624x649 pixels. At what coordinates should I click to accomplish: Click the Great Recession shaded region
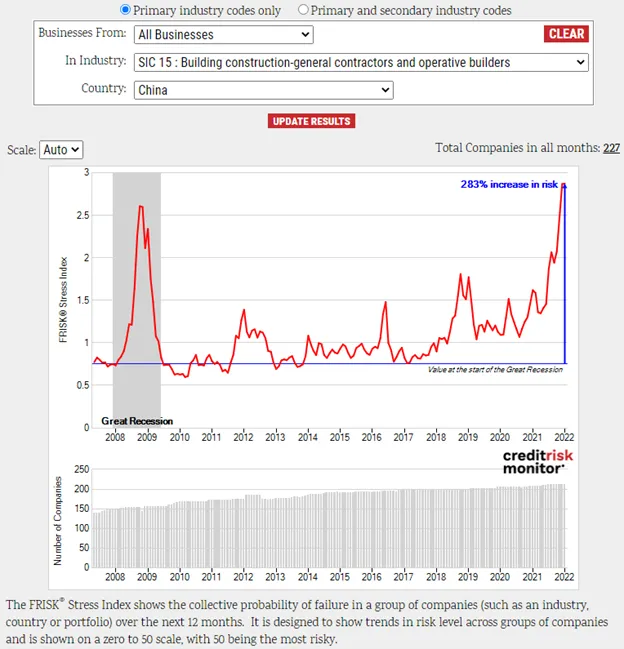[137, 300]
